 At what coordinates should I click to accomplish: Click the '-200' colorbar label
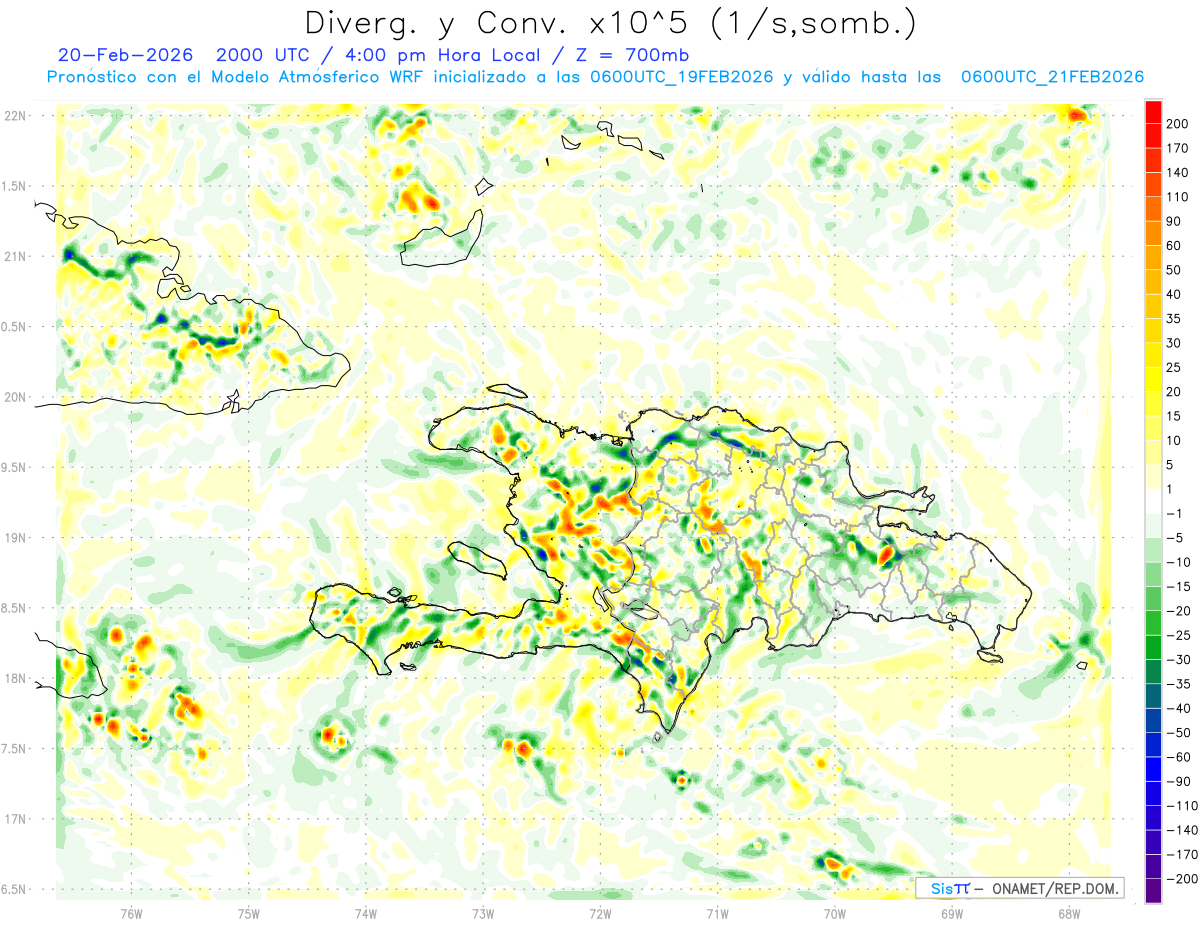[1182, 879]
